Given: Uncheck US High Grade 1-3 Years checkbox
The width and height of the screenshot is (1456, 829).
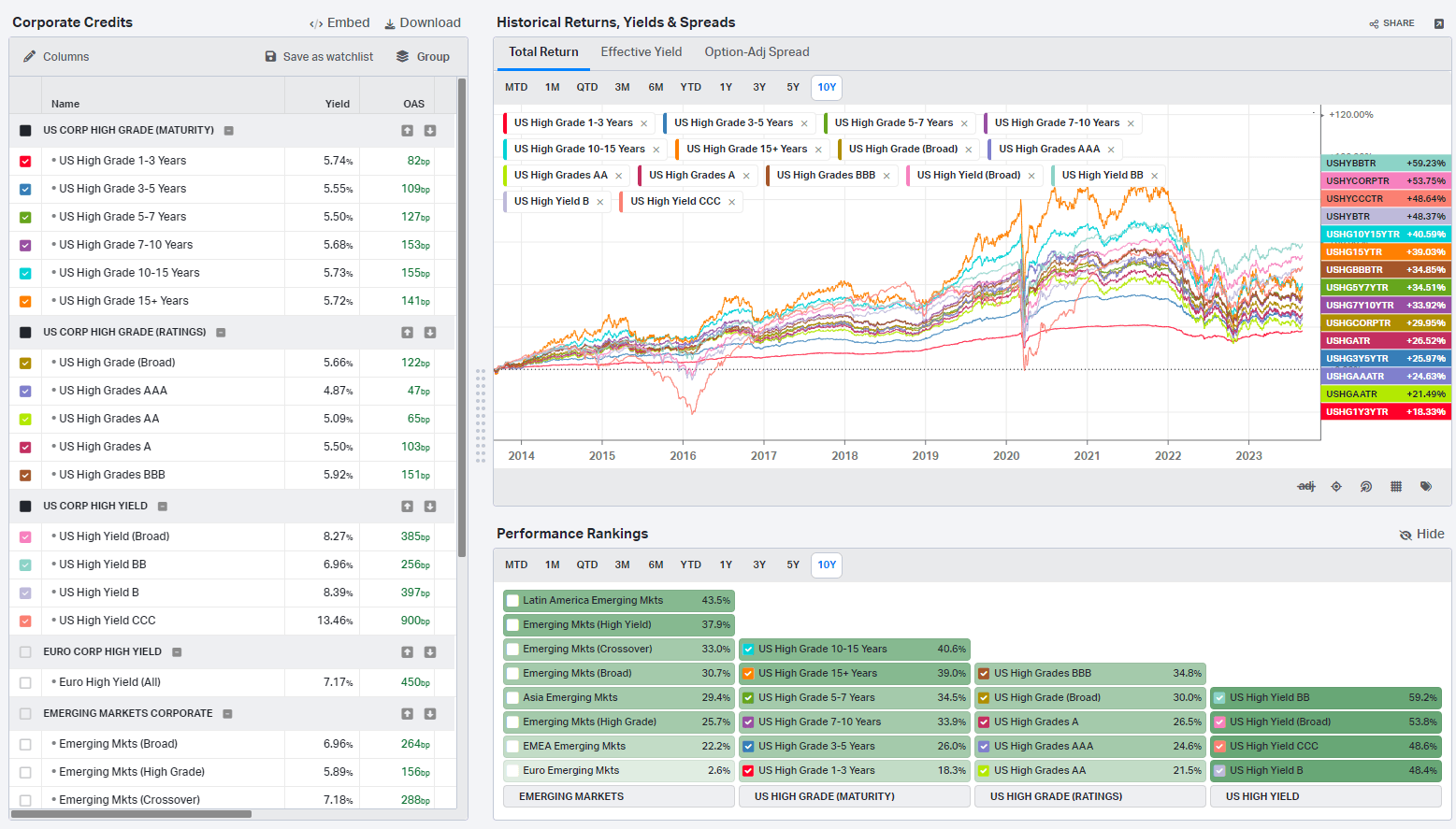Looking at the screenshot, I should [25, 161].
